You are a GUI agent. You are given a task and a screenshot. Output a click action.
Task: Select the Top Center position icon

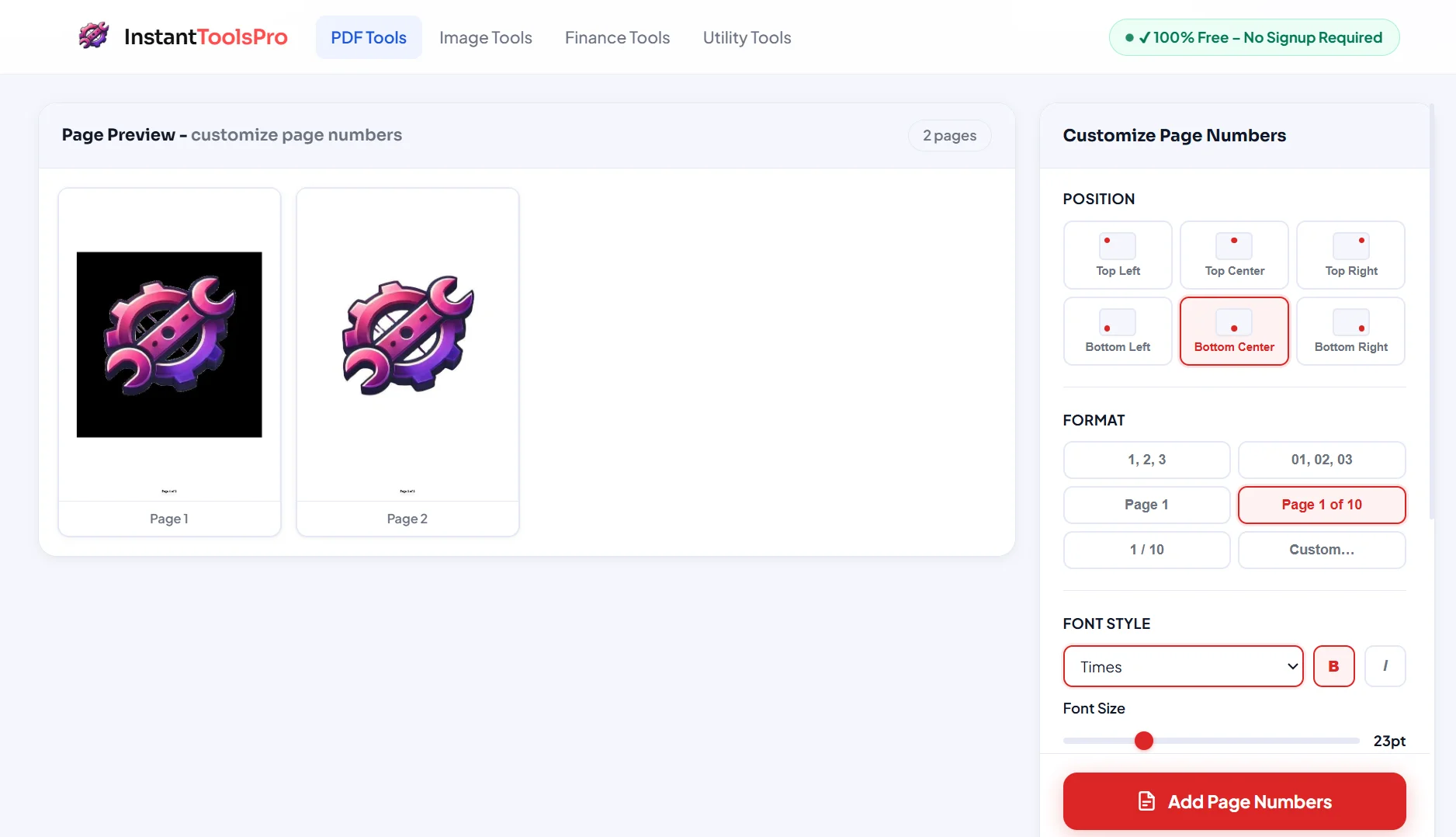click(x=1233, y=246)
